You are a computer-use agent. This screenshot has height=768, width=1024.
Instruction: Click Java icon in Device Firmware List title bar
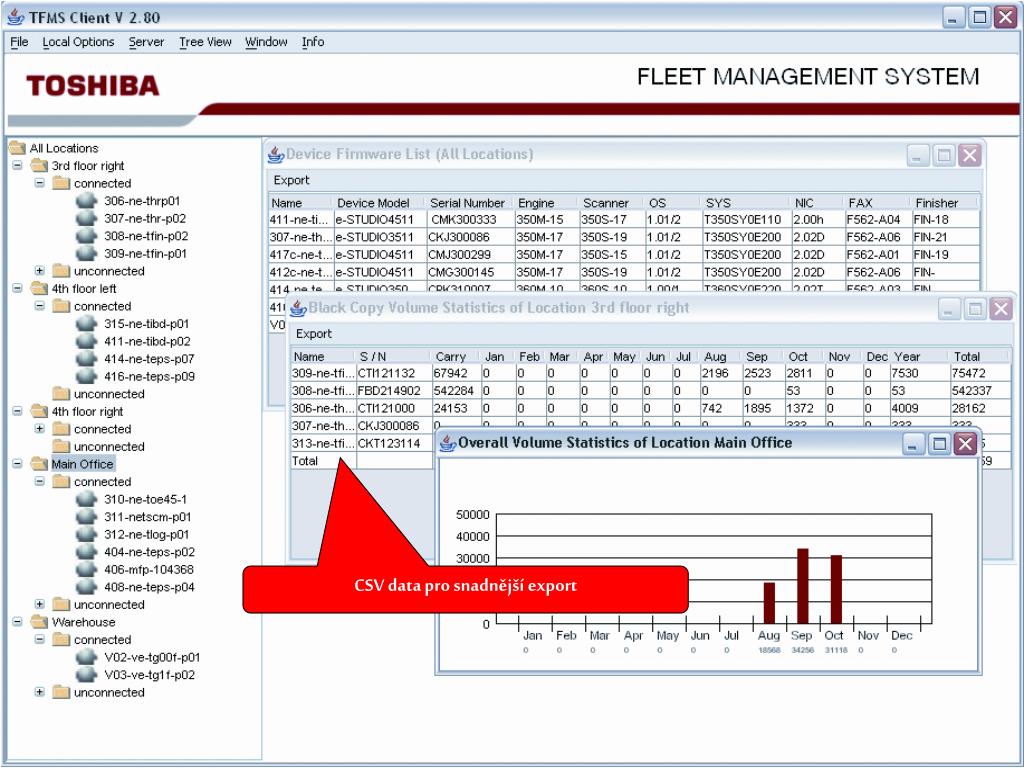click(276, 155)
